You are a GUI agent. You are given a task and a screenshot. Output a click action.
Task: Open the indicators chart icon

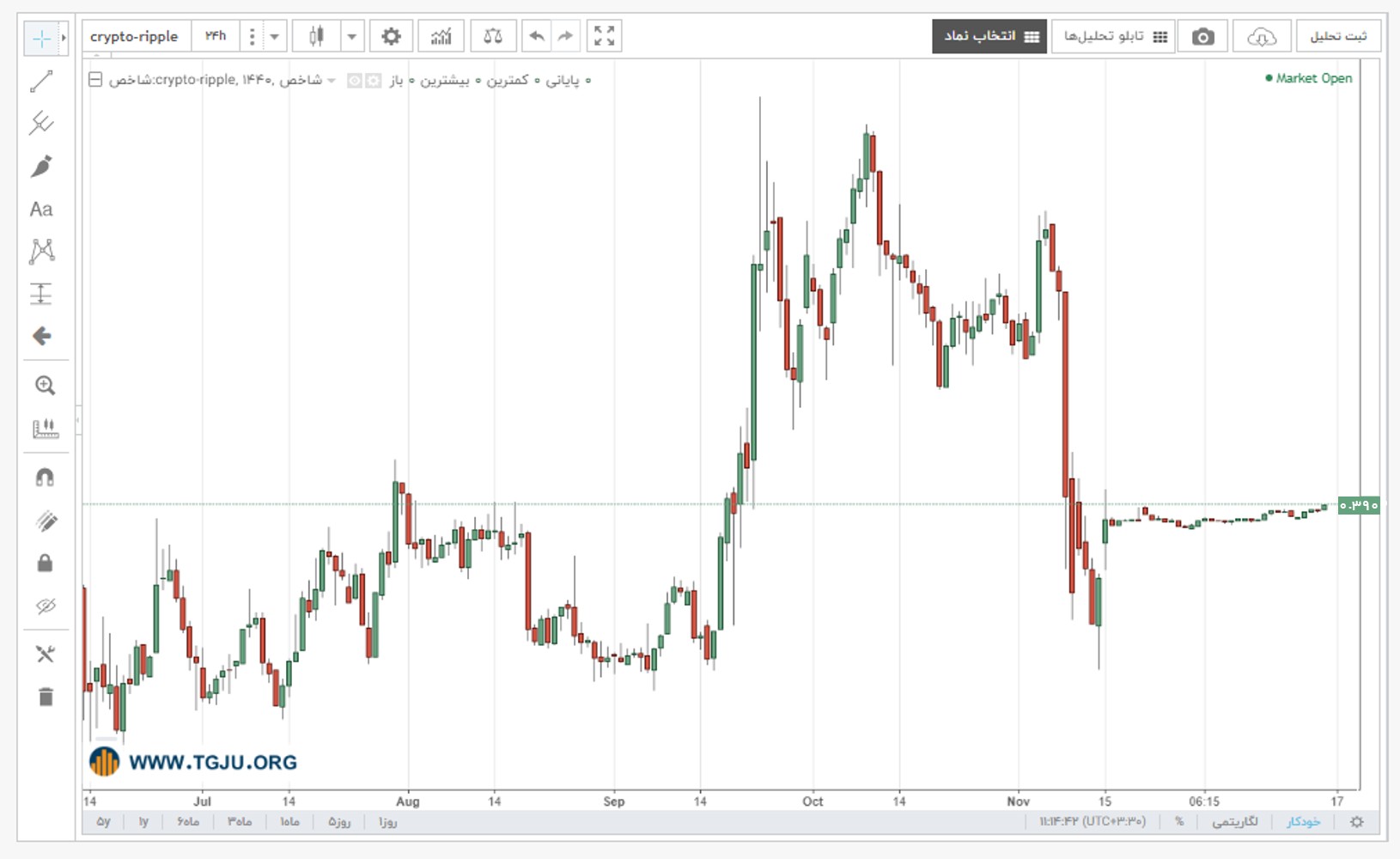tap(441, 36)
